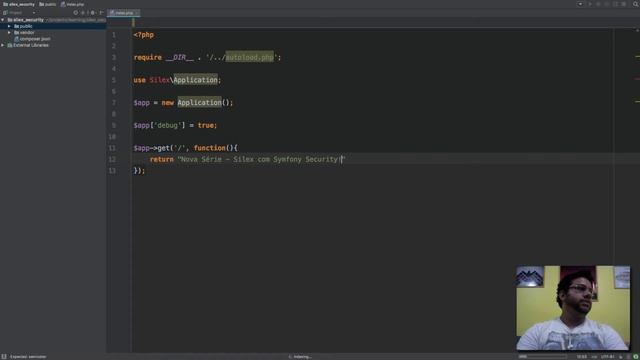Select silex_security root in project tree

[x=25, y=20]
